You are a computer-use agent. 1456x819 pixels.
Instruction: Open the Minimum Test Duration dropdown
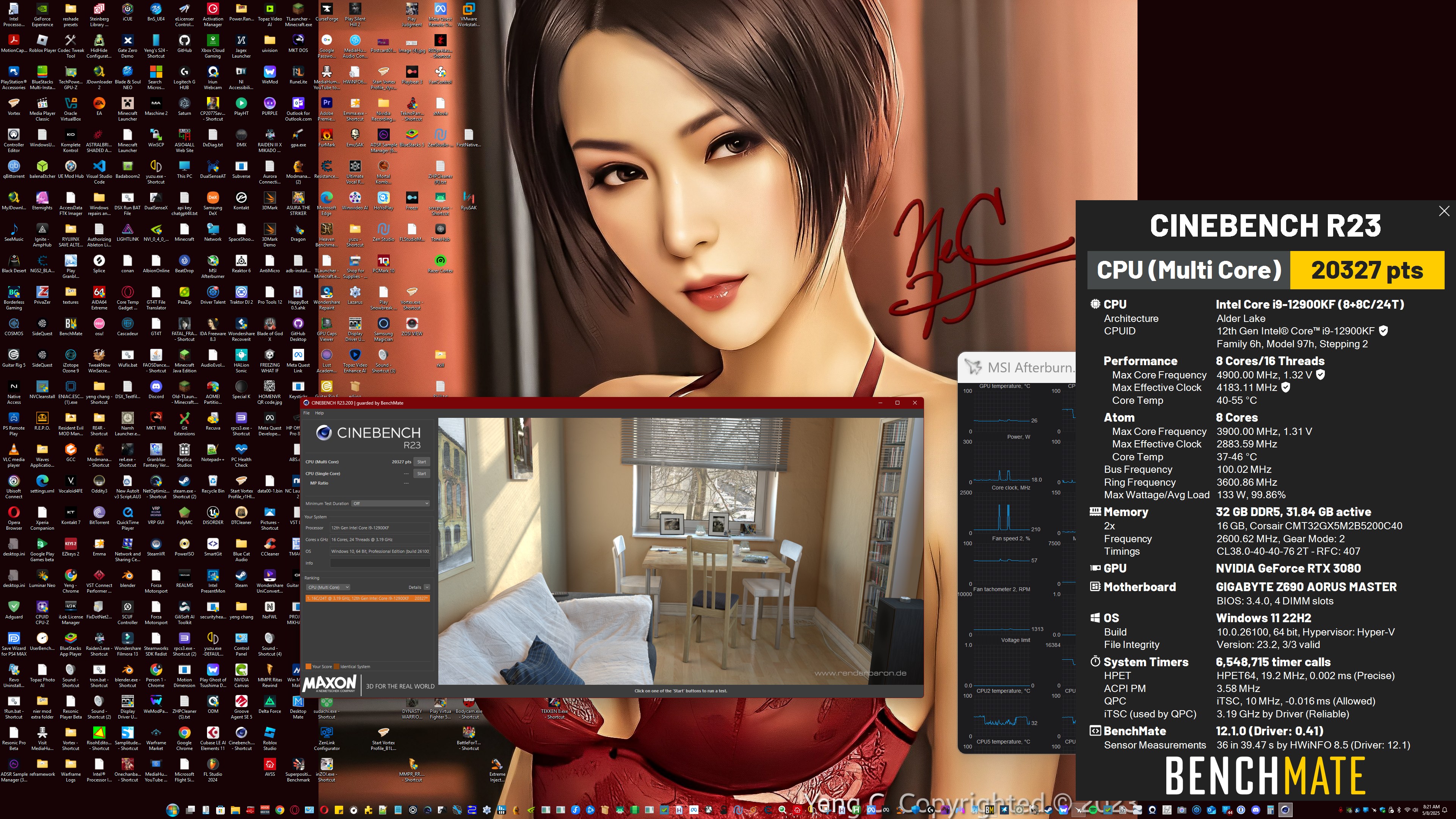coord(391,504)
